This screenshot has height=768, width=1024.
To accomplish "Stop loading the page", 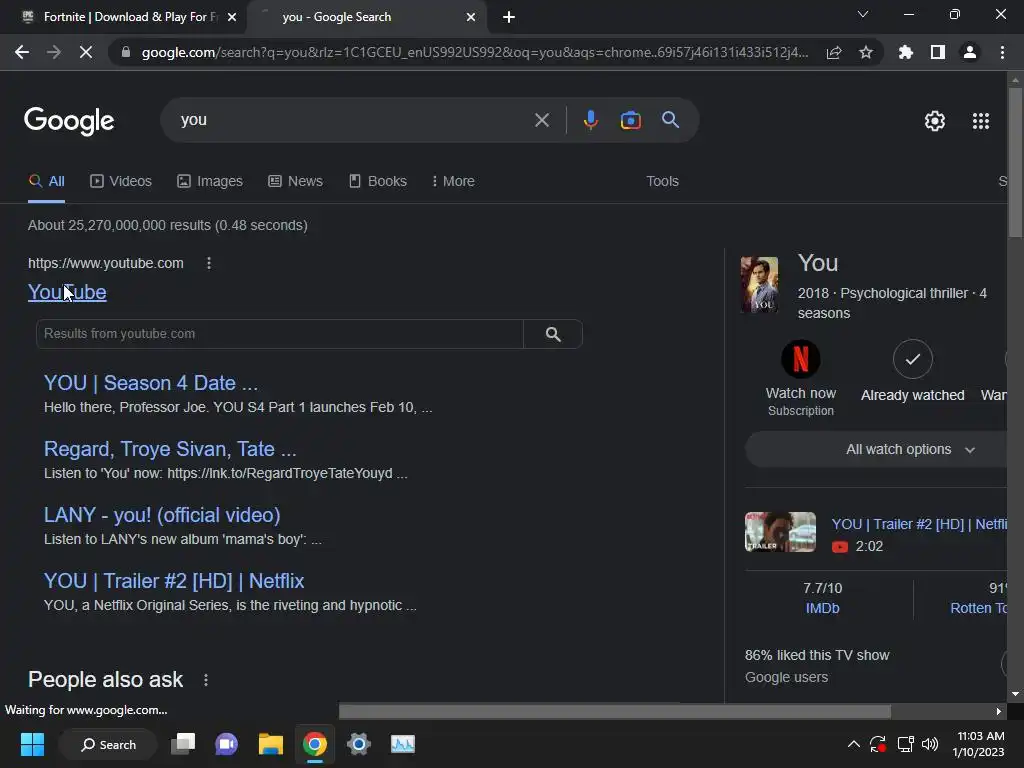I will [x=86, y=52].
